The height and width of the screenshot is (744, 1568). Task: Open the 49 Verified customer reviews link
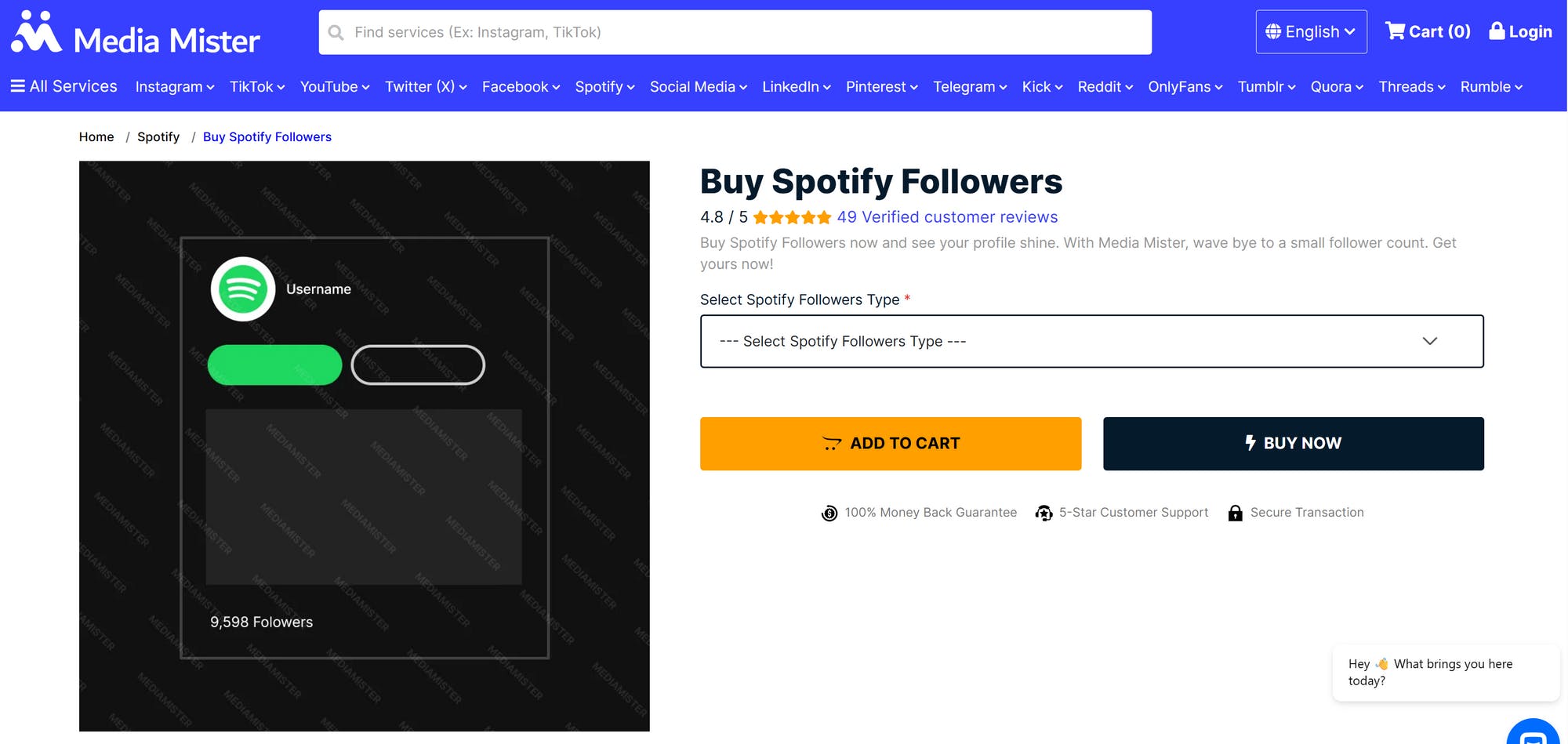click(x=946, y=217)
